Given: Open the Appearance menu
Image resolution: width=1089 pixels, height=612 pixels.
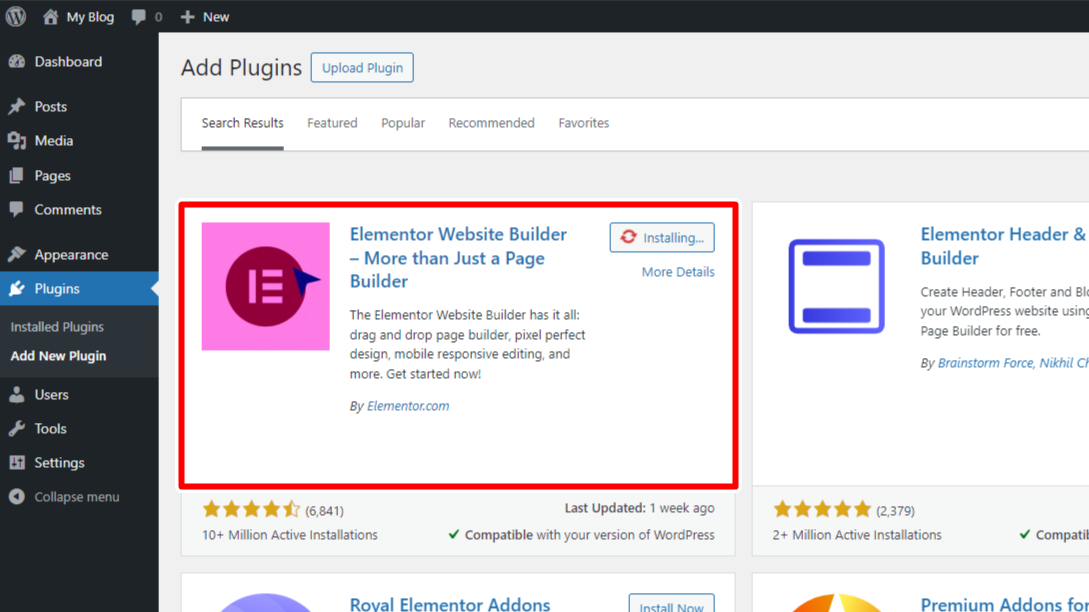Looking at the screenshot, I should click(72, 254).
